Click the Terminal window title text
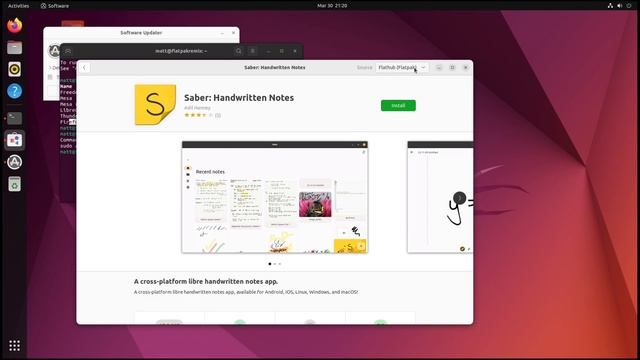Image resolution: width=640 pixels, height=360 pixels. click(181, 51)
